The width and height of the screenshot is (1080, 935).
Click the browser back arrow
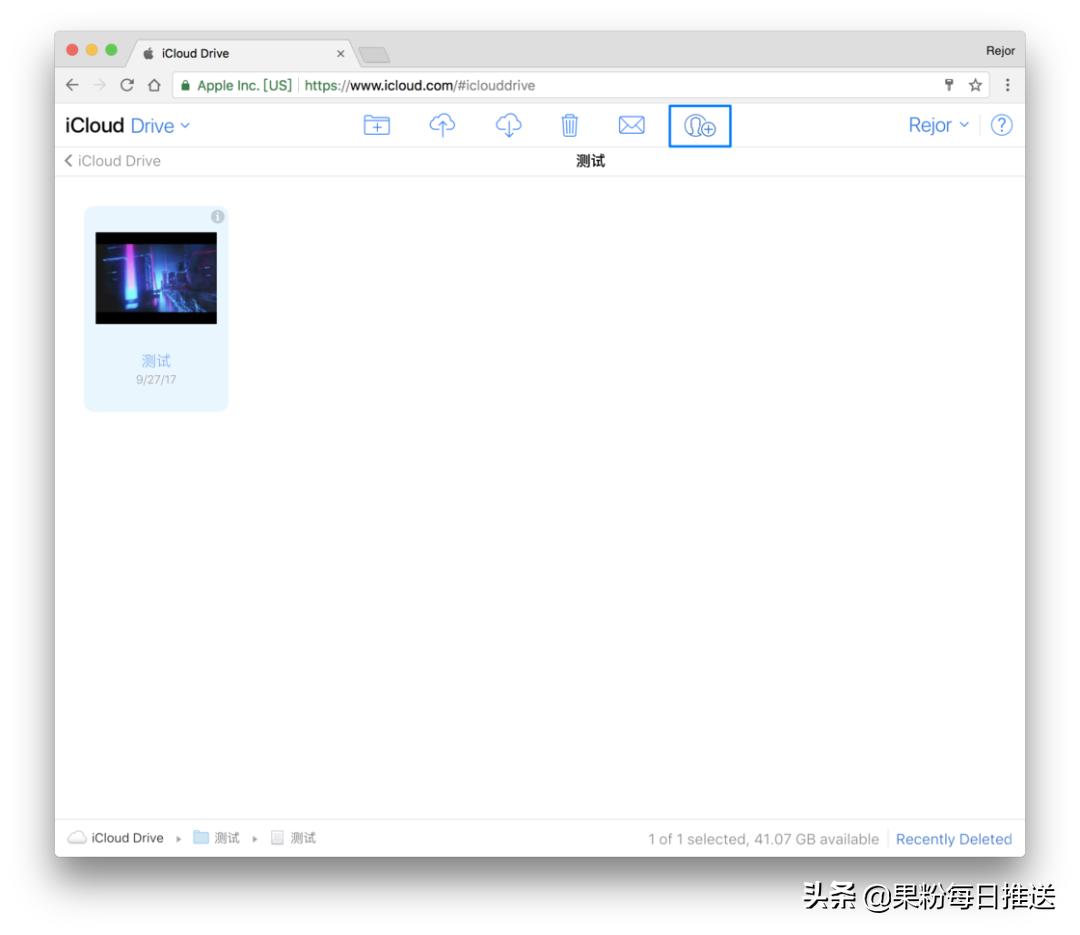70,86
